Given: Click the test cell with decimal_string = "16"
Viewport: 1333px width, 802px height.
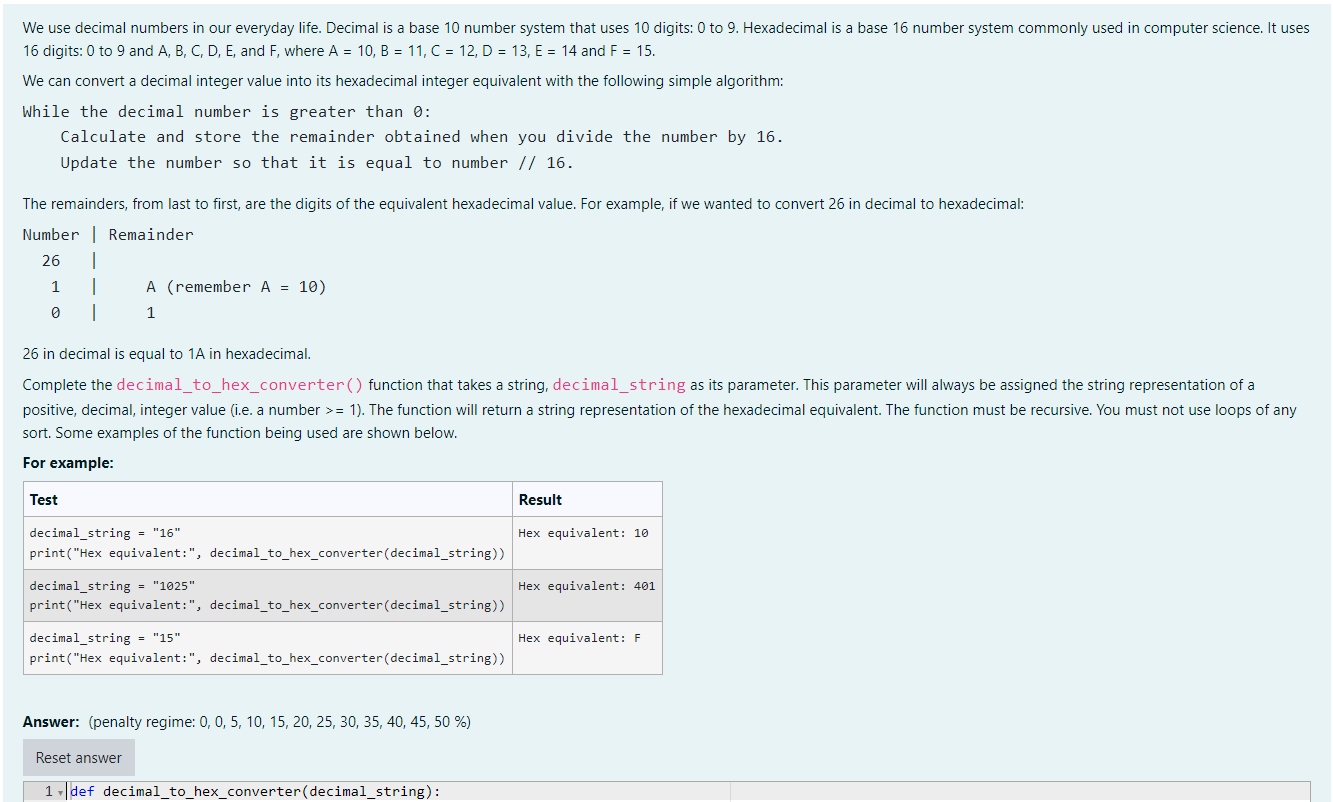Looking at the screenshot, I should (x=268, y=543).
